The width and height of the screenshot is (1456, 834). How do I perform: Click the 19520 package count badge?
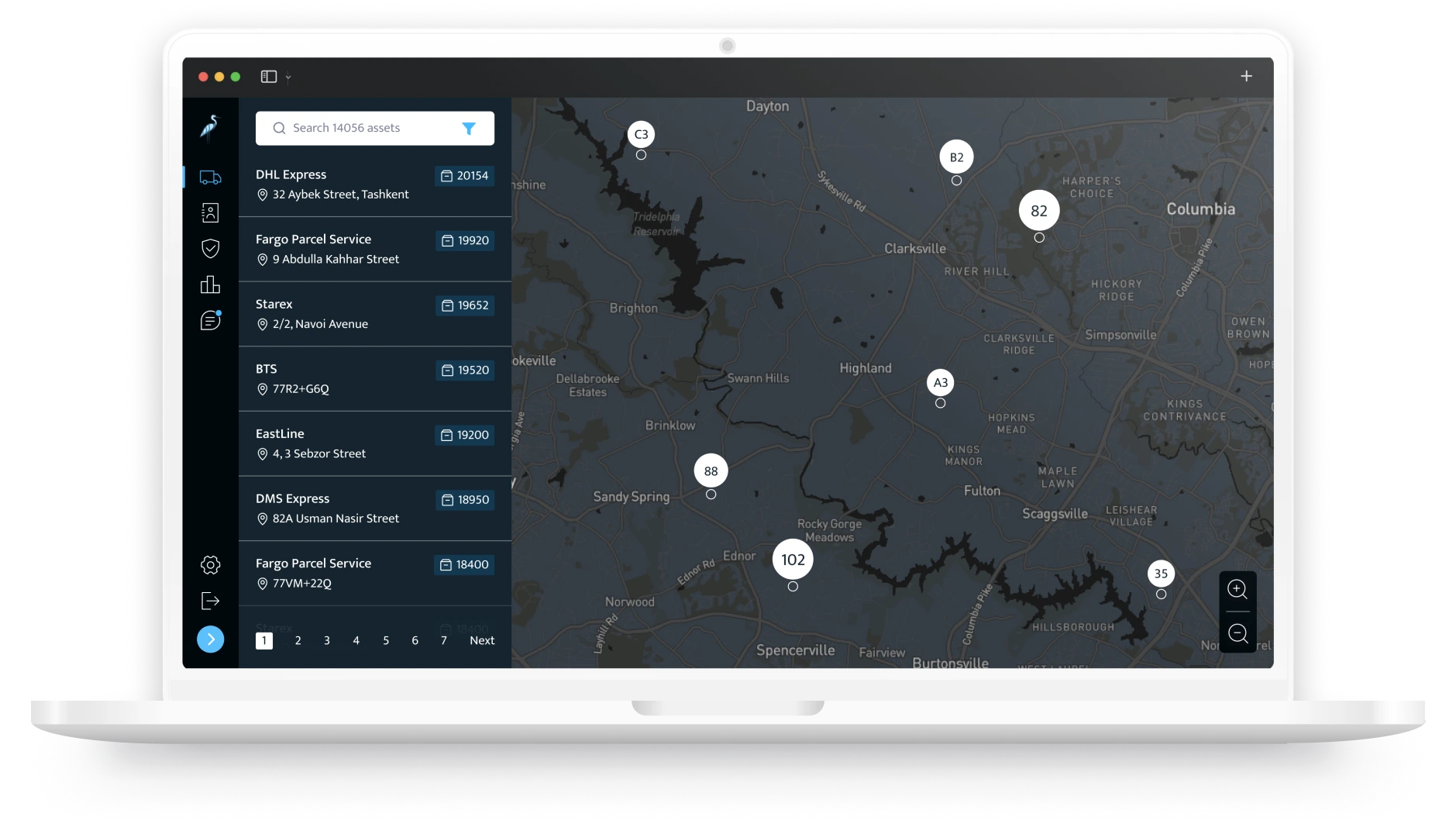465,370
